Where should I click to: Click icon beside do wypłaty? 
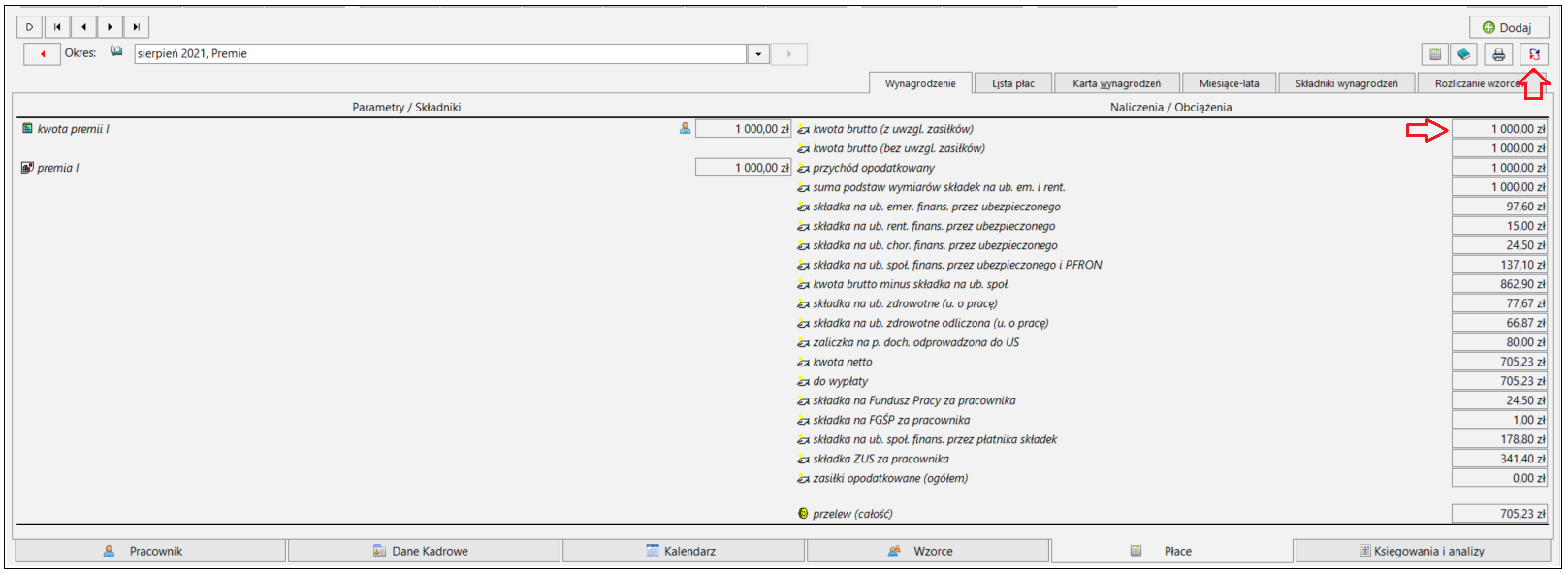tap(803, 381)
